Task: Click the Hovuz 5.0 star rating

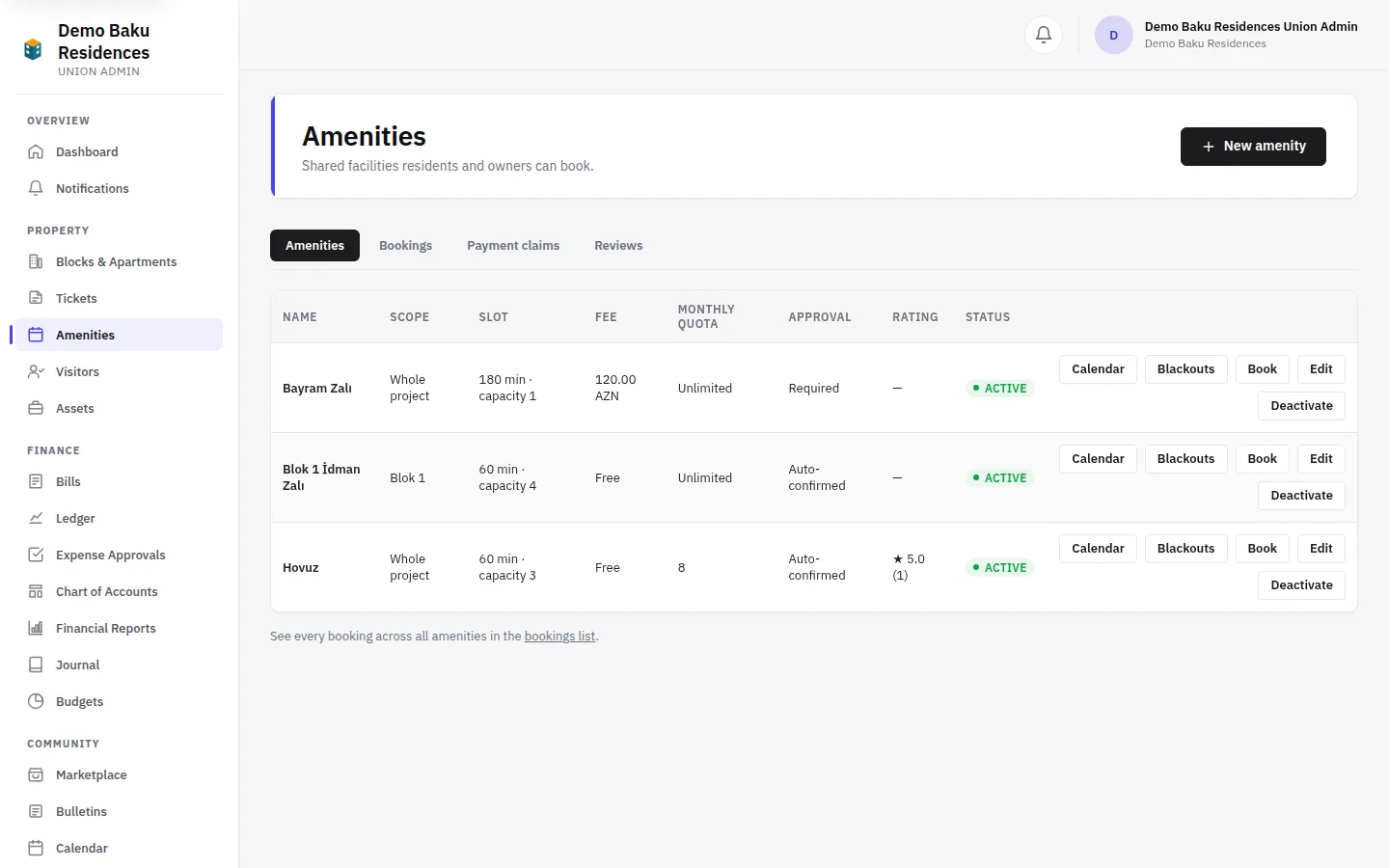Action: tap(909, 567)
